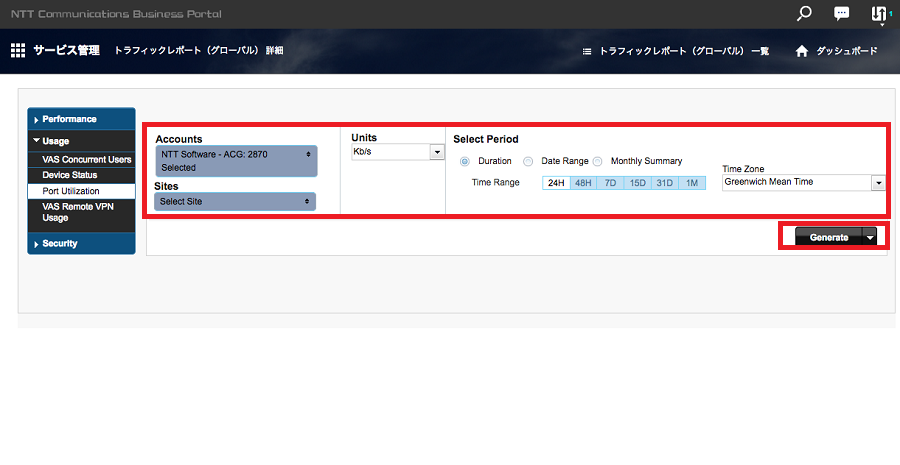
Task: Open the user account icon menu
Action: tap(879, 14)
